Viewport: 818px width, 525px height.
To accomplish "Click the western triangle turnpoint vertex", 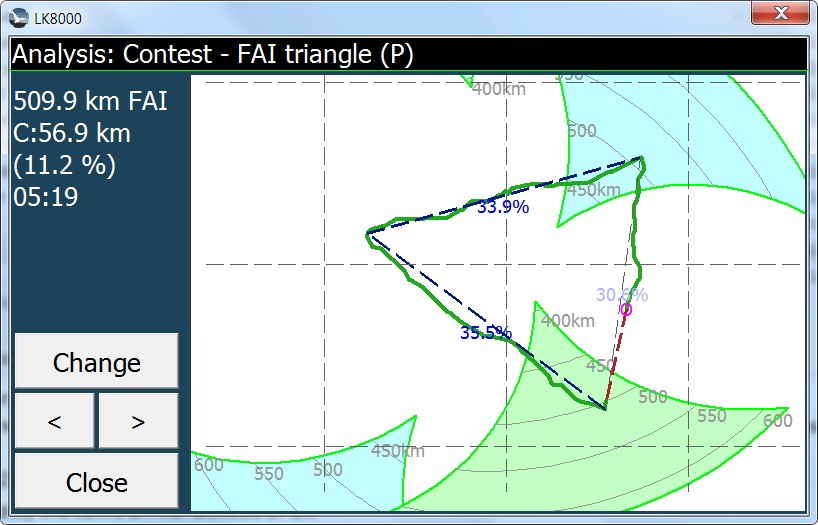I will point(367,233).
